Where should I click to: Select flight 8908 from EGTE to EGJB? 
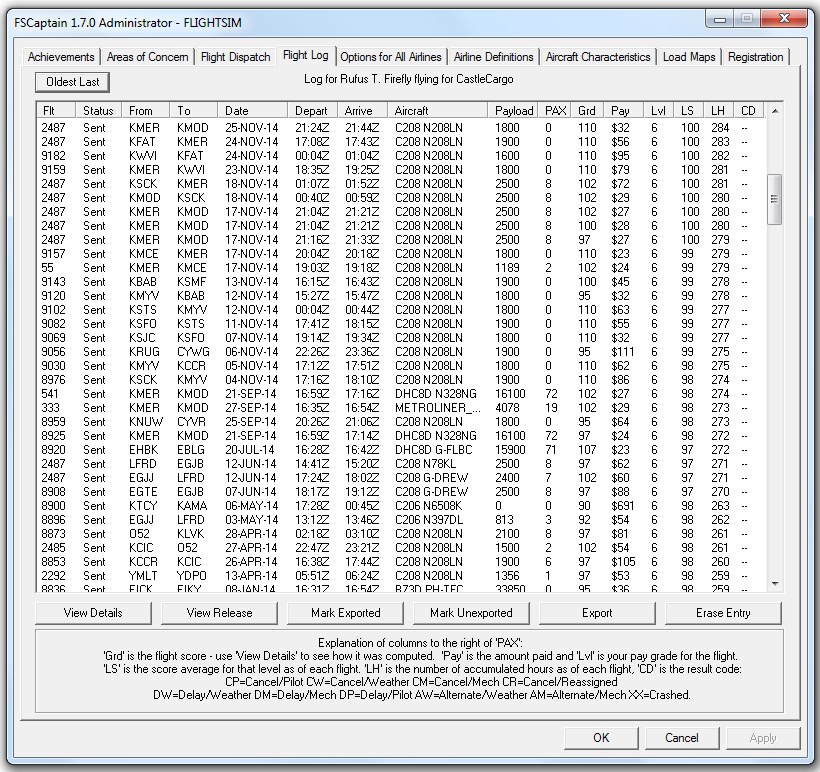(401, 492)
